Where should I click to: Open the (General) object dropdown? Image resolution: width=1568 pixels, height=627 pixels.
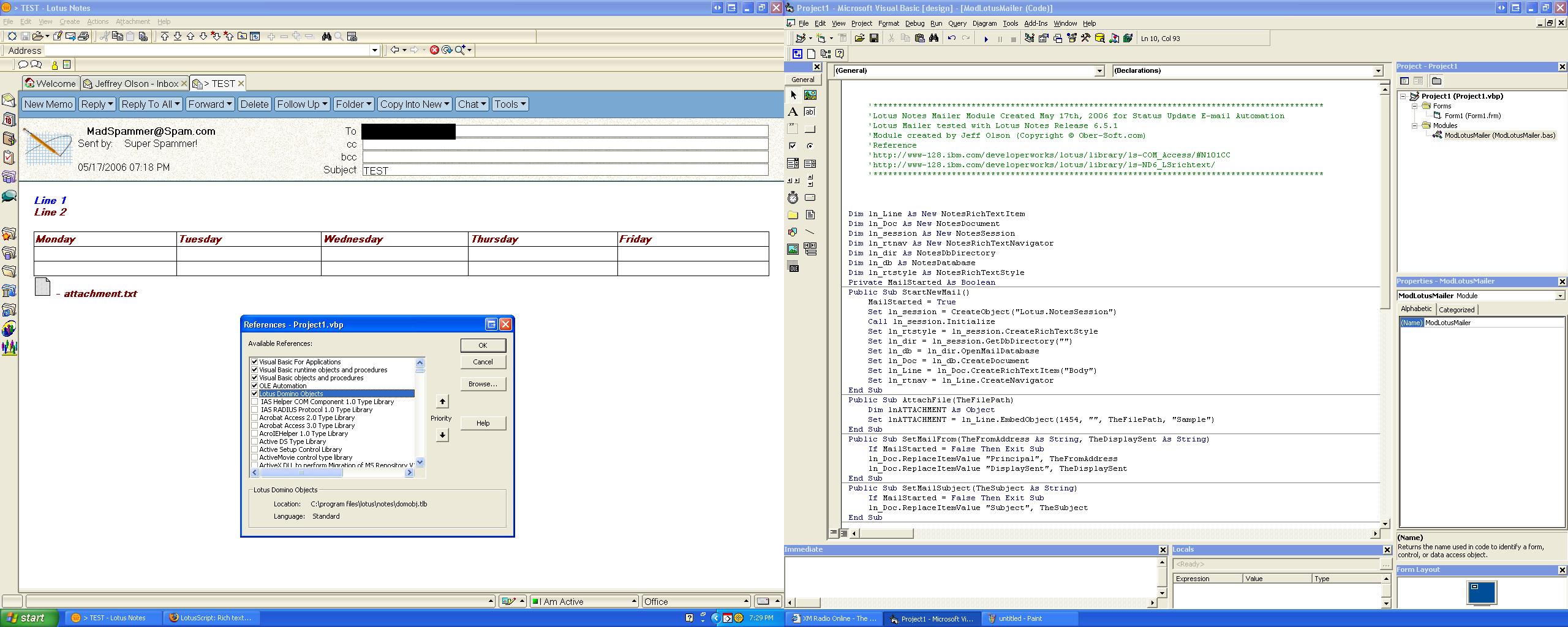[x=1099, y=71]
